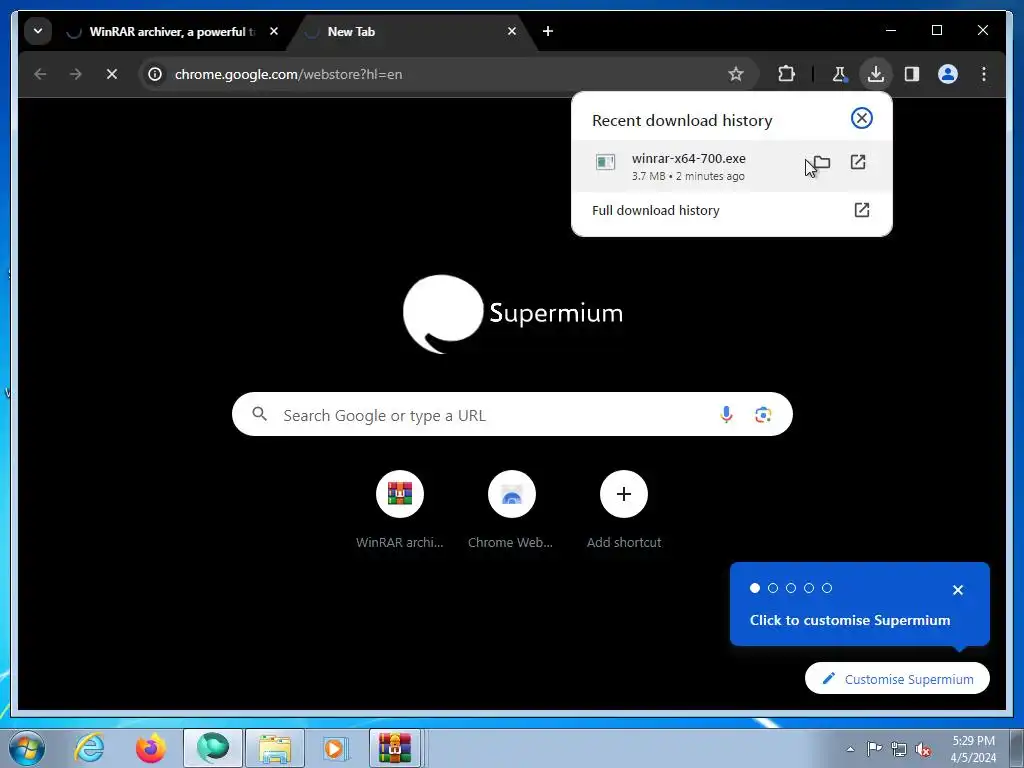The height and width of the screenshot is (768, 1024).
Task: Open the Windows Start menu
Action: click(27, 748)
